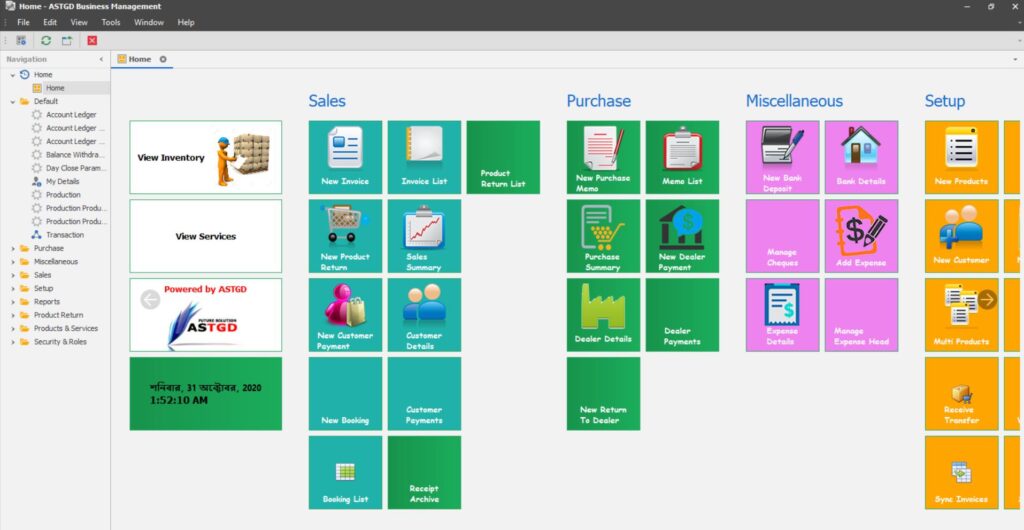Expand the Purchase folder in navigation
The width and height of the screenshot is (1024, 530).
pyautogui.click(x=12, y=248)
